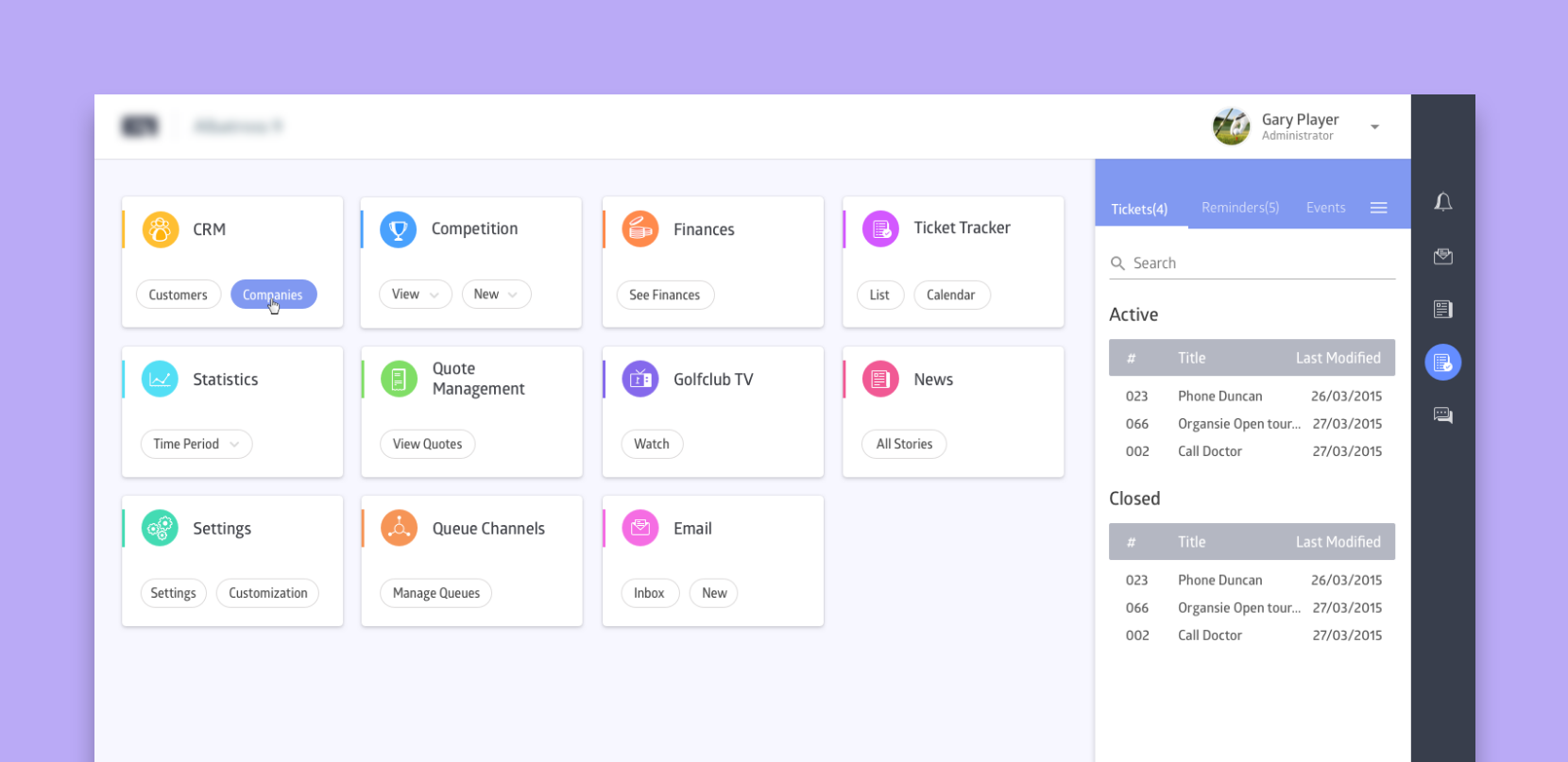
Task: Switch to Reminders(5) tab
Action: 1240,208
